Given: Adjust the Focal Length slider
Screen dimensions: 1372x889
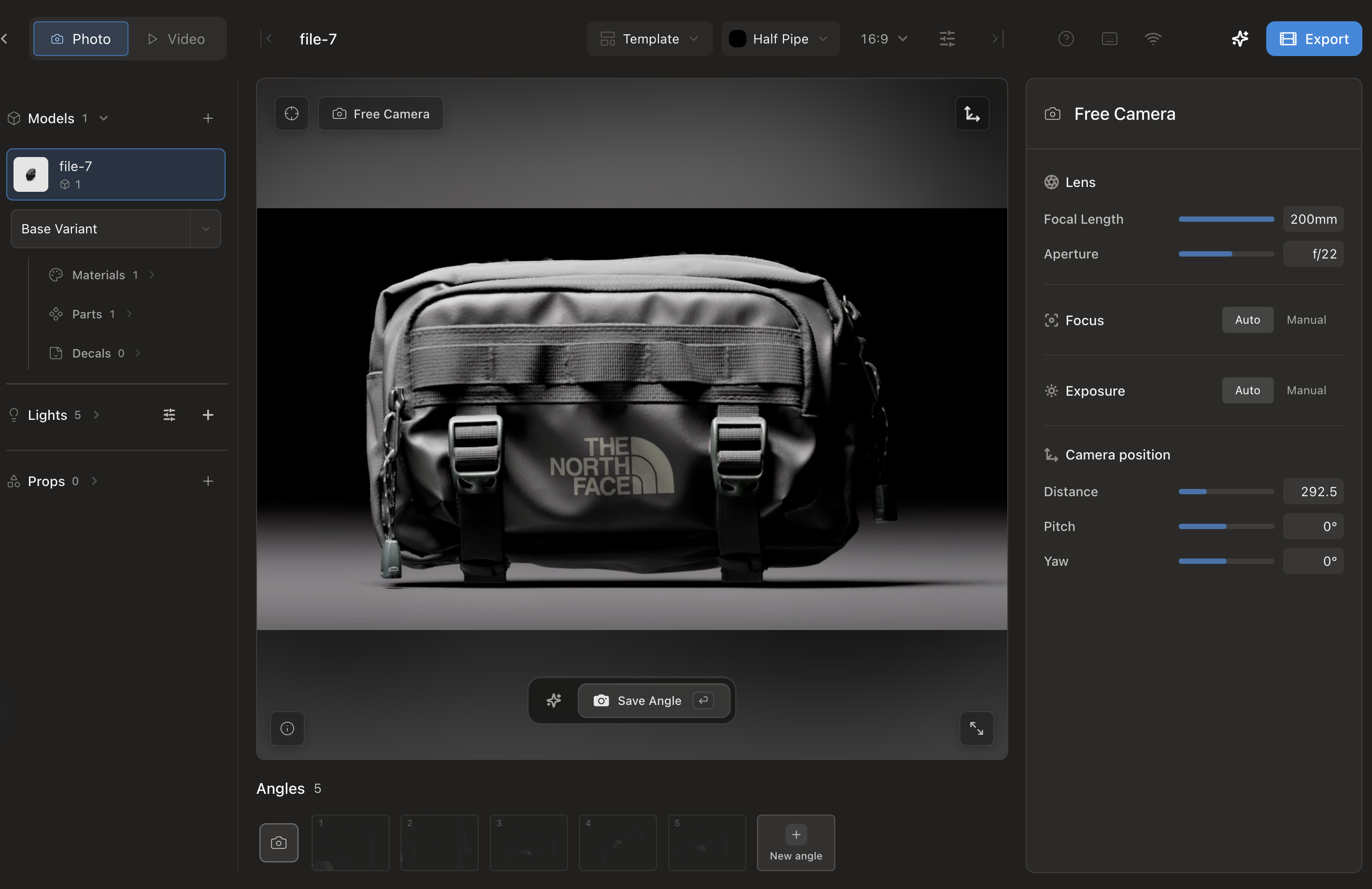Looking at the screenshot, I should coord(1226,219).
